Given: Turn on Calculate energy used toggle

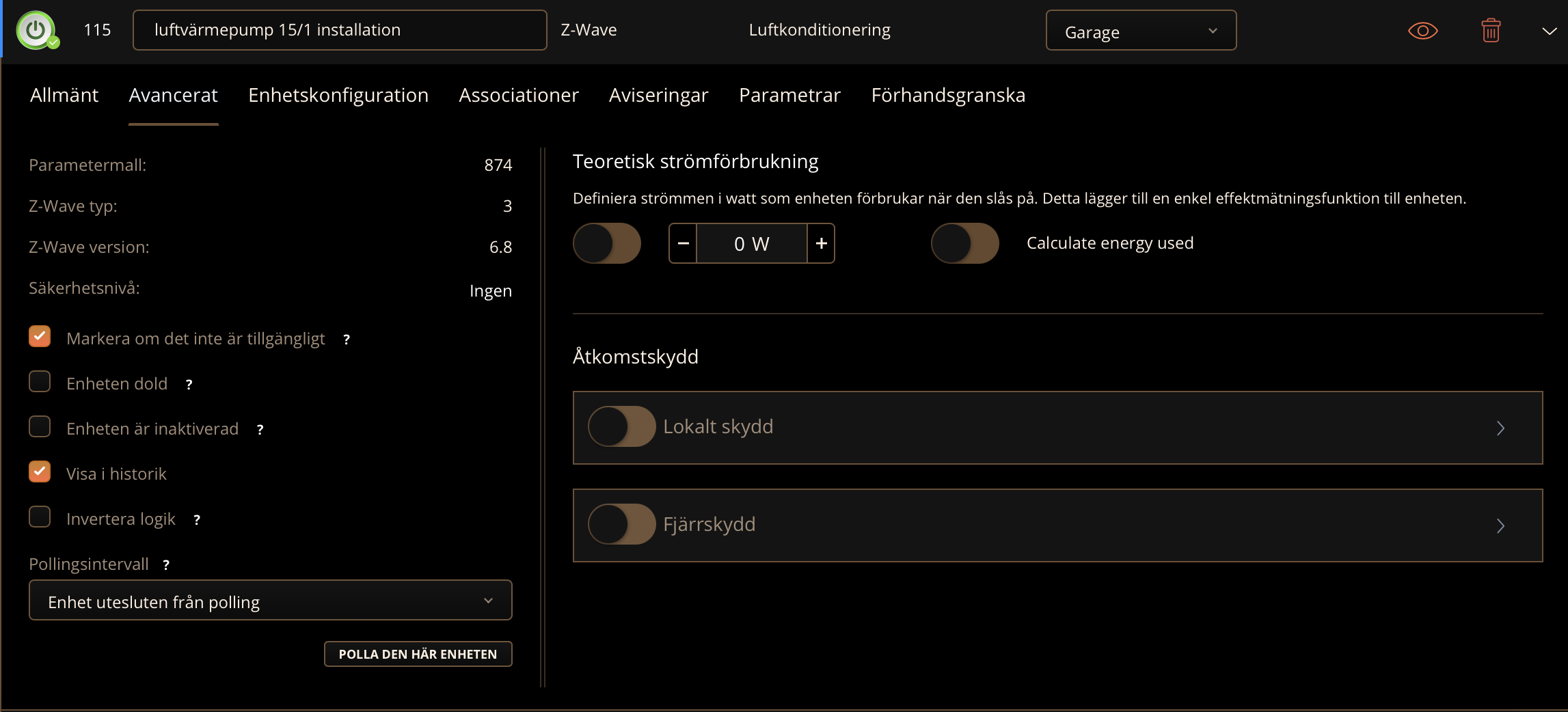Looking at the screenshot, I should pos(964,243).
